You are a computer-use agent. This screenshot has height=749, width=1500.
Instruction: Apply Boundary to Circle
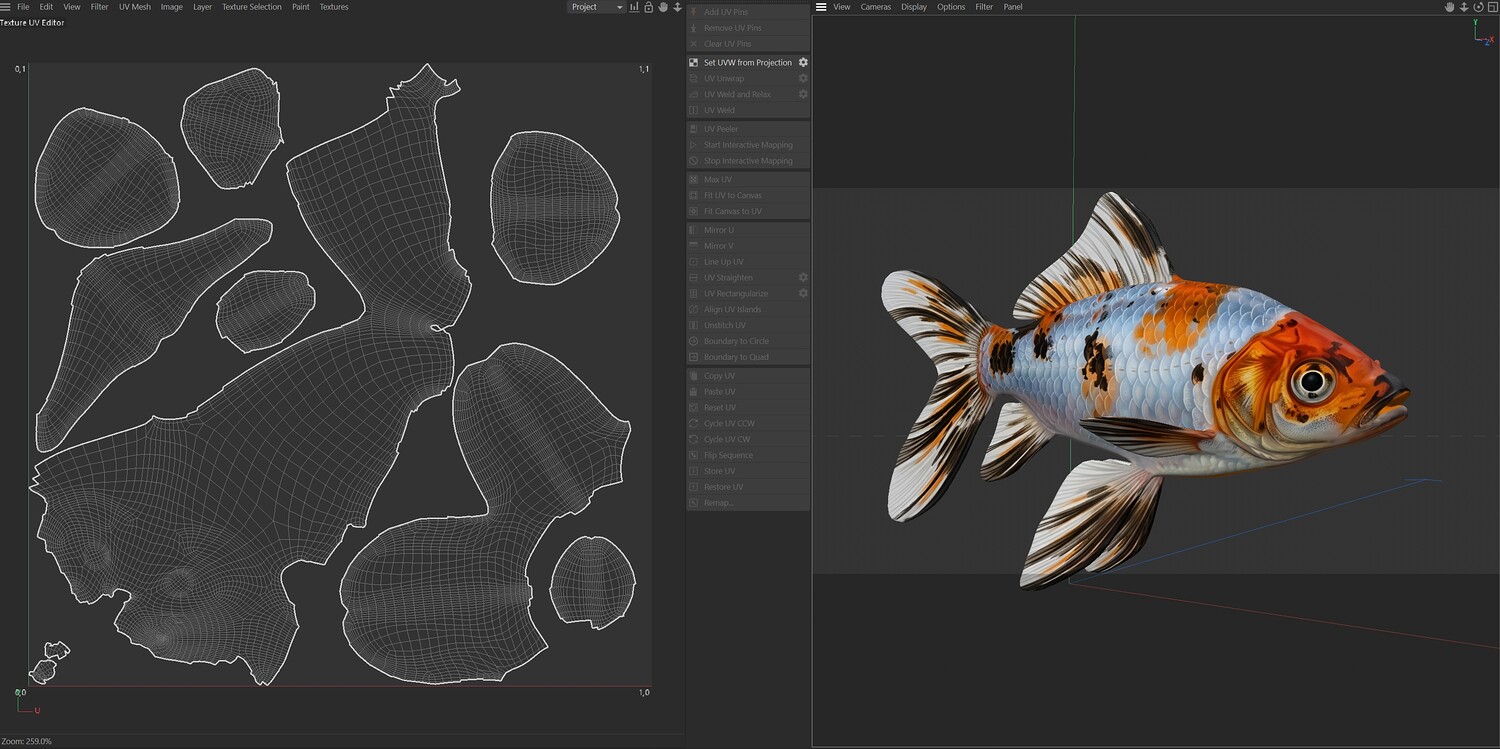click(x=748, y=342)
